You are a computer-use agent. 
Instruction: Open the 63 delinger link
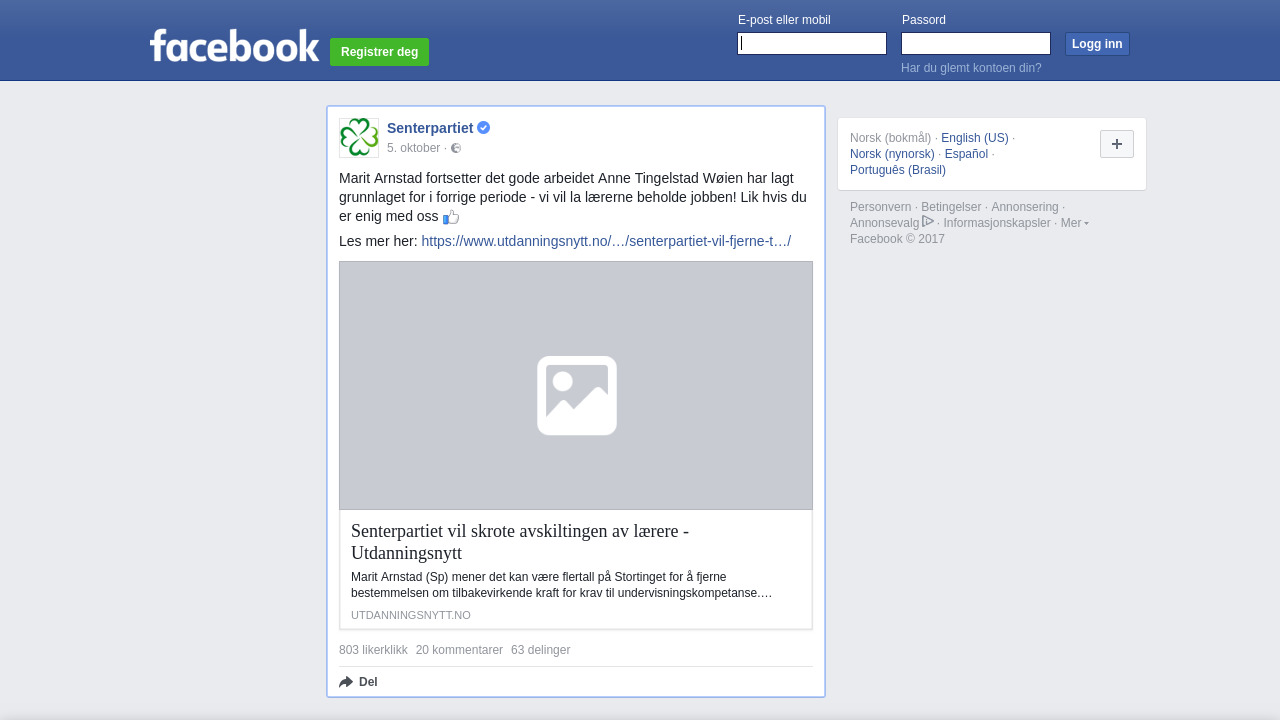(540, 650)
